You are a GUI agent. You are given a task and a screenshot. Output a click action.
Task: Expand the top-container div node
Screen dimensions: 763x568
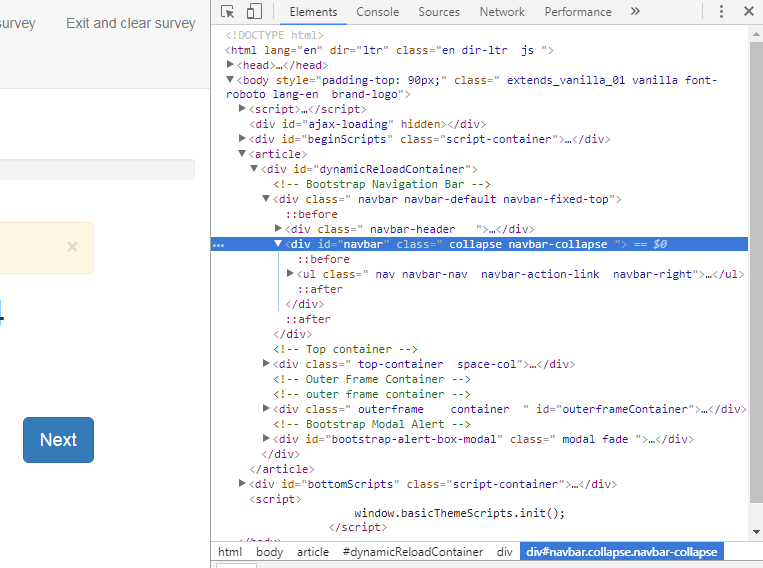click(x=267, y=364)
